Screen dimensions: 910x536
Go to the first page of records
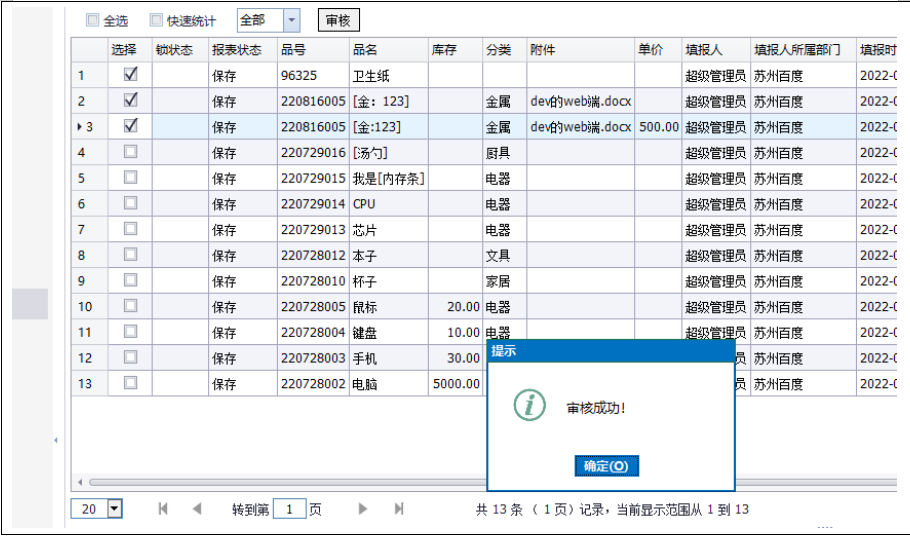tap(163, 509)
